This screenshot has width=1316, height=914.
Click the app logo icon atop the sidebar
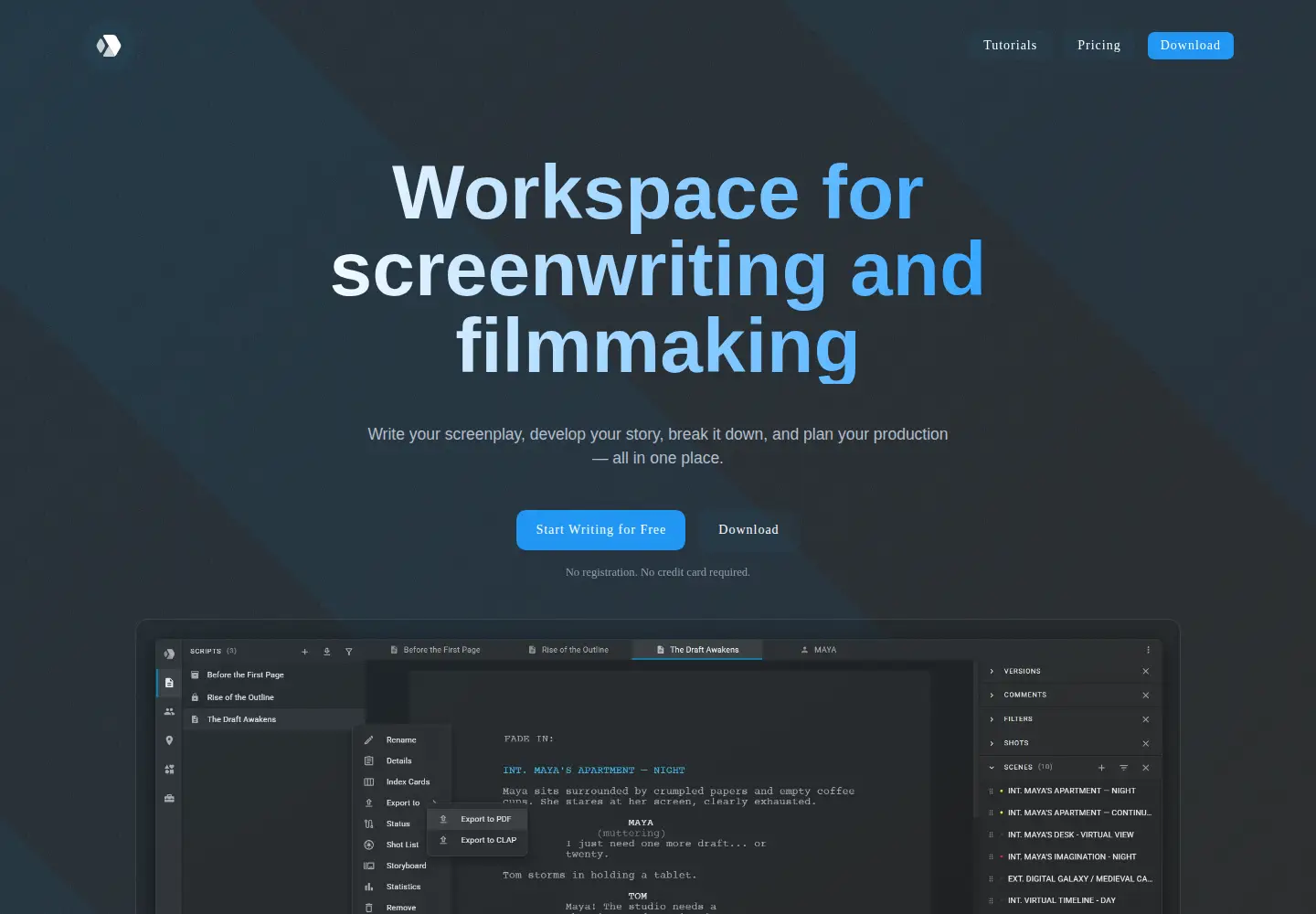point(169,654)
